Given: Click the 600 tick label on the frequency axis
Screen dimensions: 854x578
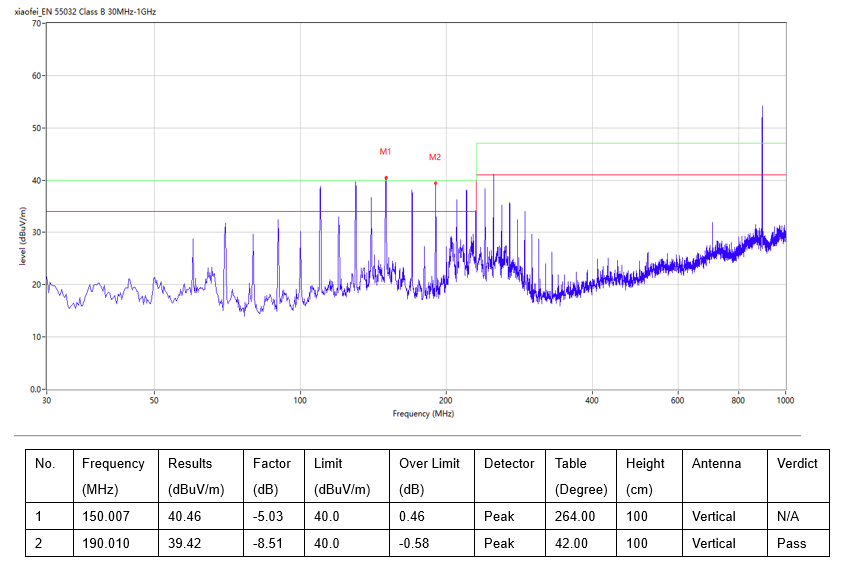Looking at the screenshot, I should [x=677, y=400].
